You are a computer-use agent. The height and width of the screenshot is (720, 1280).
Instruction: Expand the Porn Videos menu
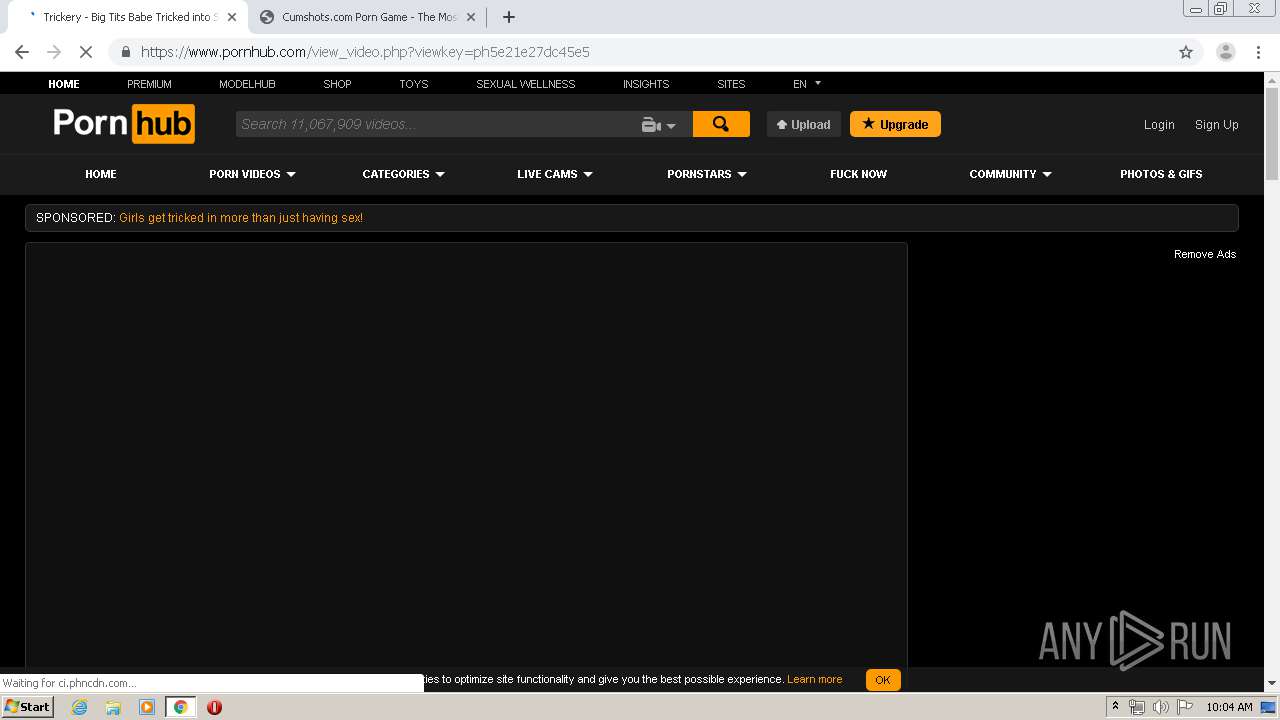pyautogui.click(x=253, y=174)
